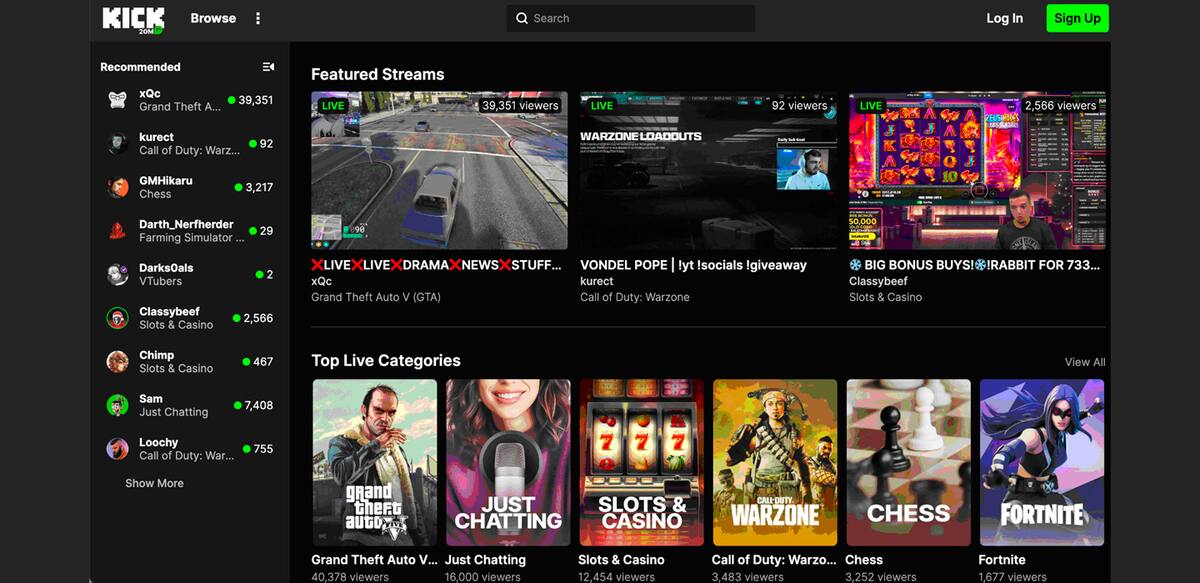1200x583 pixels.
Task: Open the Browse menu item
Action: (x=213, y=18)
